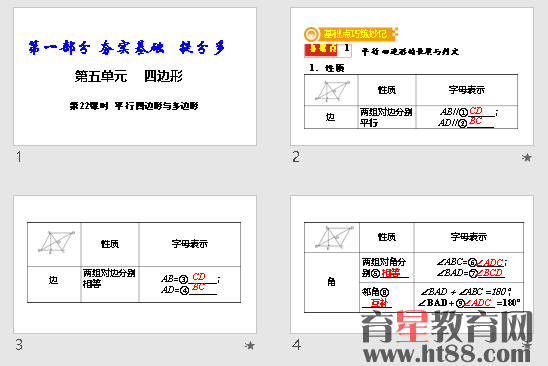The image size is (548, 366).
Task: Click the 1. 性质 heading in slide 2
Action: point(326,68)
